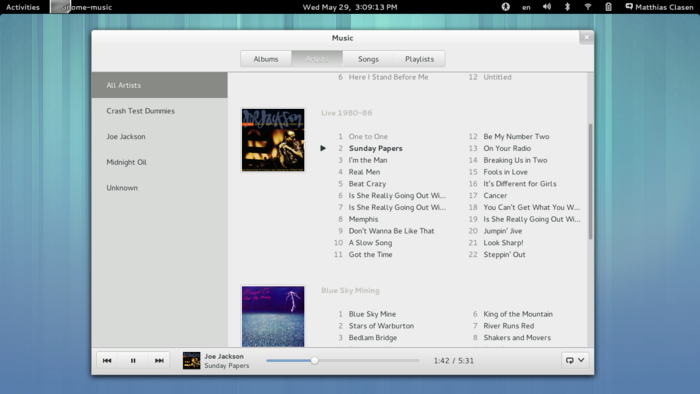Image resolution: width=700 pixels, height=394 pixels.
Task: Skip to the next track
Action: 159,361
